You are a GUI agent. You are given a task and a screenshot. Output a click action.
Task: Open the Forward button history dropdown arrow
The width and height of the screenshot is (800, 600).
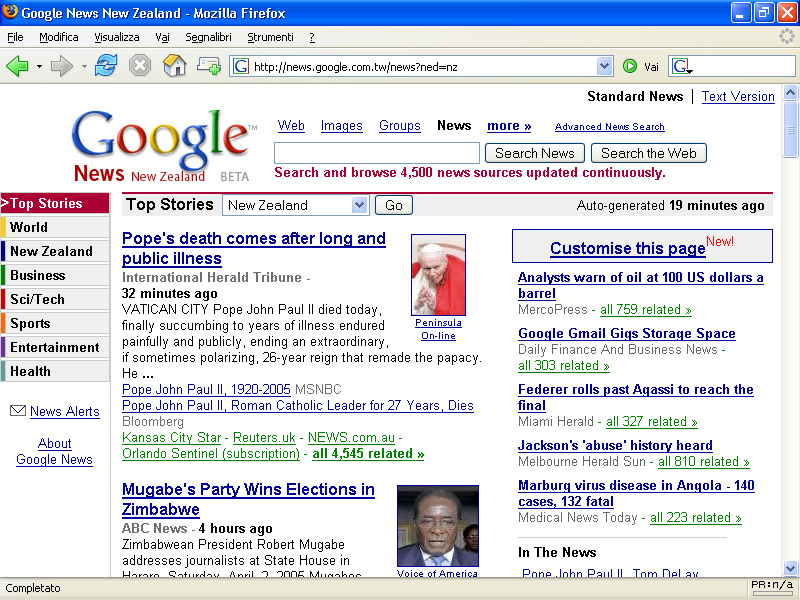pyautogui.click(x=84, y=66)
